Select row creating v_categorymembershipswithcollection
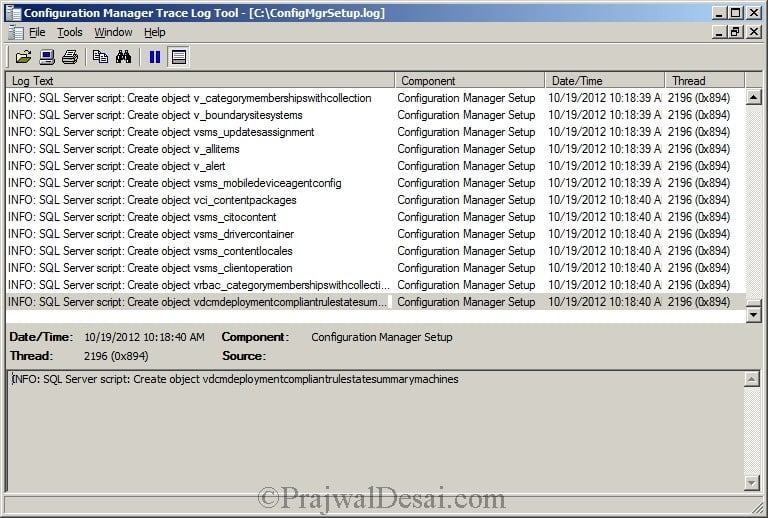This screenshot has width=768, height=518. [376, 98]
